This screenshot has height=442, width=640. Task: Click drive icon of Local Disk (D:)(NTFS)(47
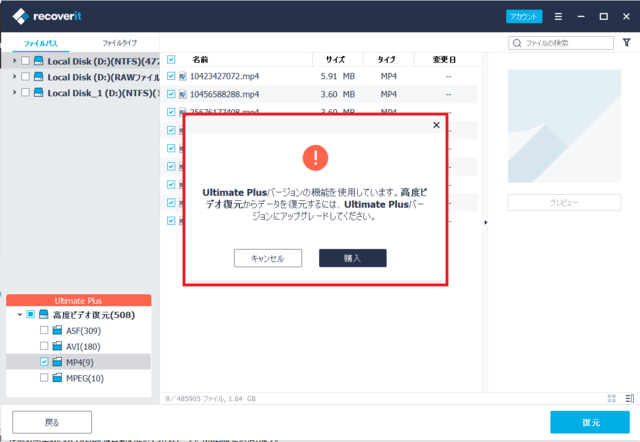coord(38,61)
